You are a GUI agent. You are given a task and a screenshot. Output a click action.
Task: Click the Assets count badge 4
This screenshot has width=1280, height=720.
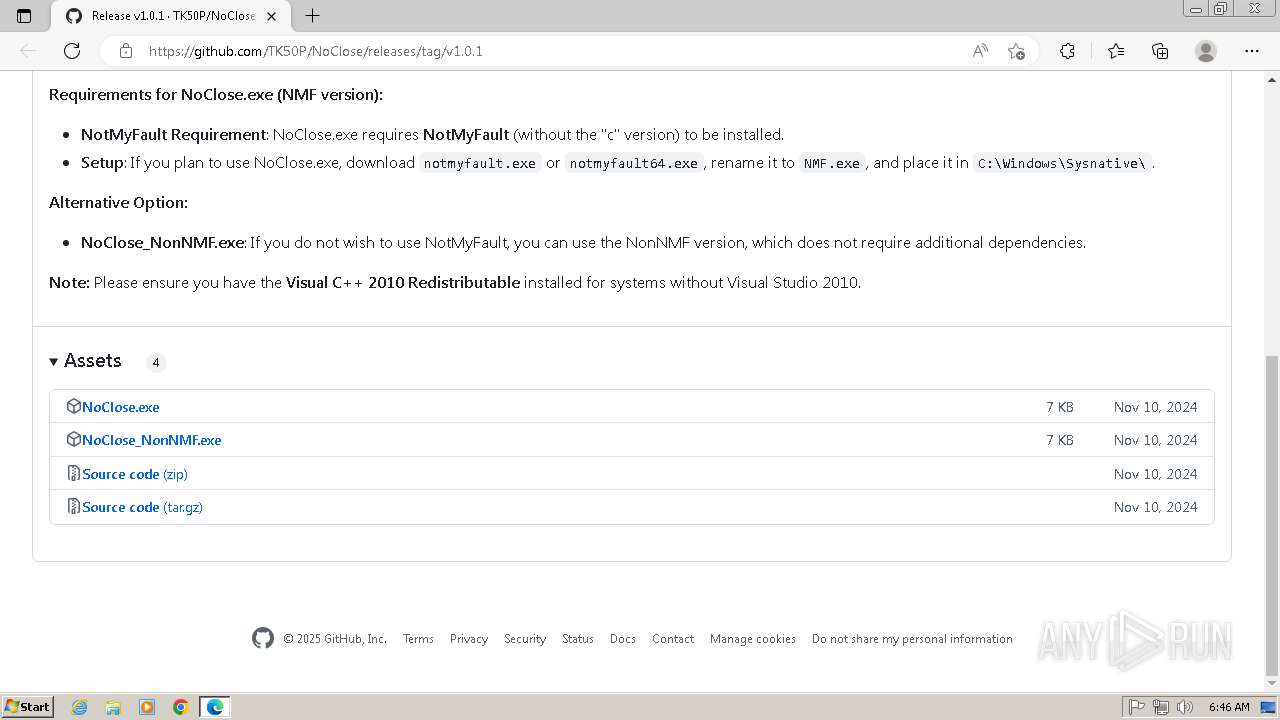(x=156, y=362)
